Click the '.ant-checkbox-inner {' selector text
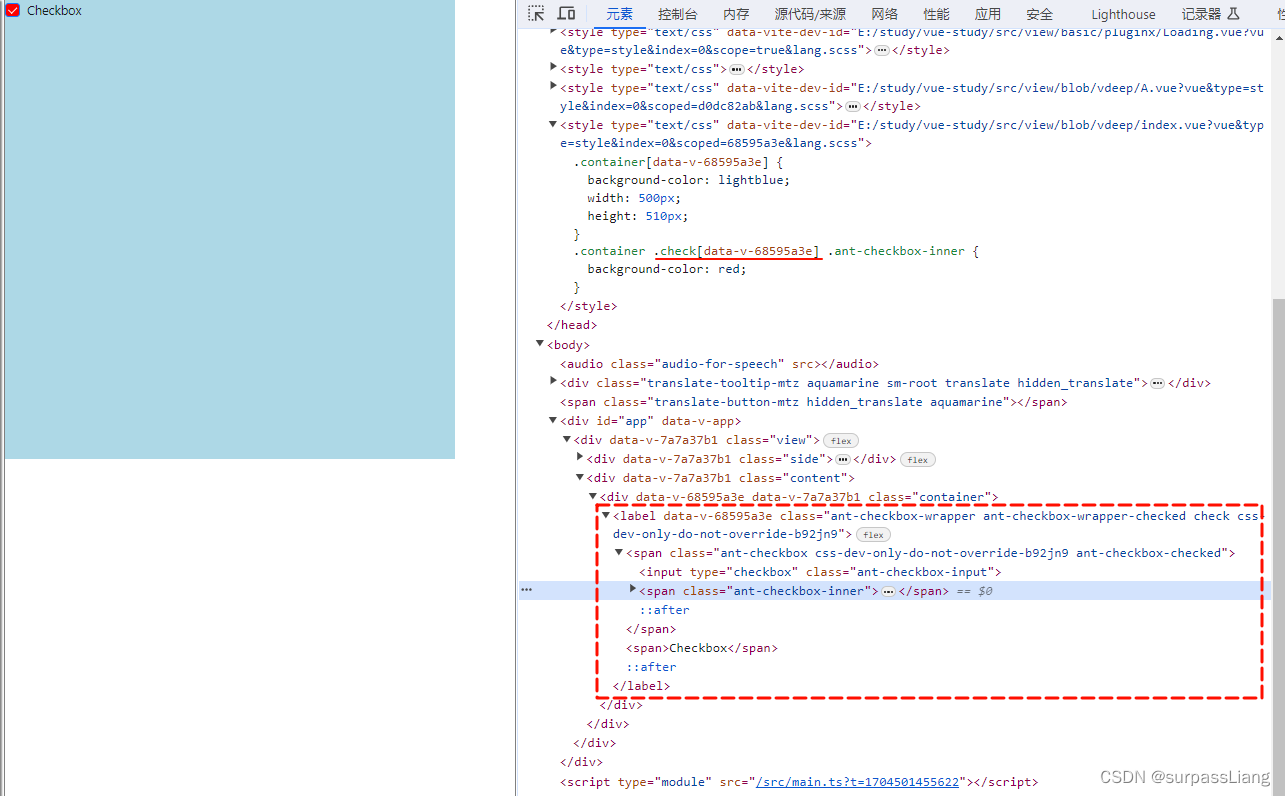The width and height of the screenshot is (1285, 796). pyautogui.click(x=903, y=251)
